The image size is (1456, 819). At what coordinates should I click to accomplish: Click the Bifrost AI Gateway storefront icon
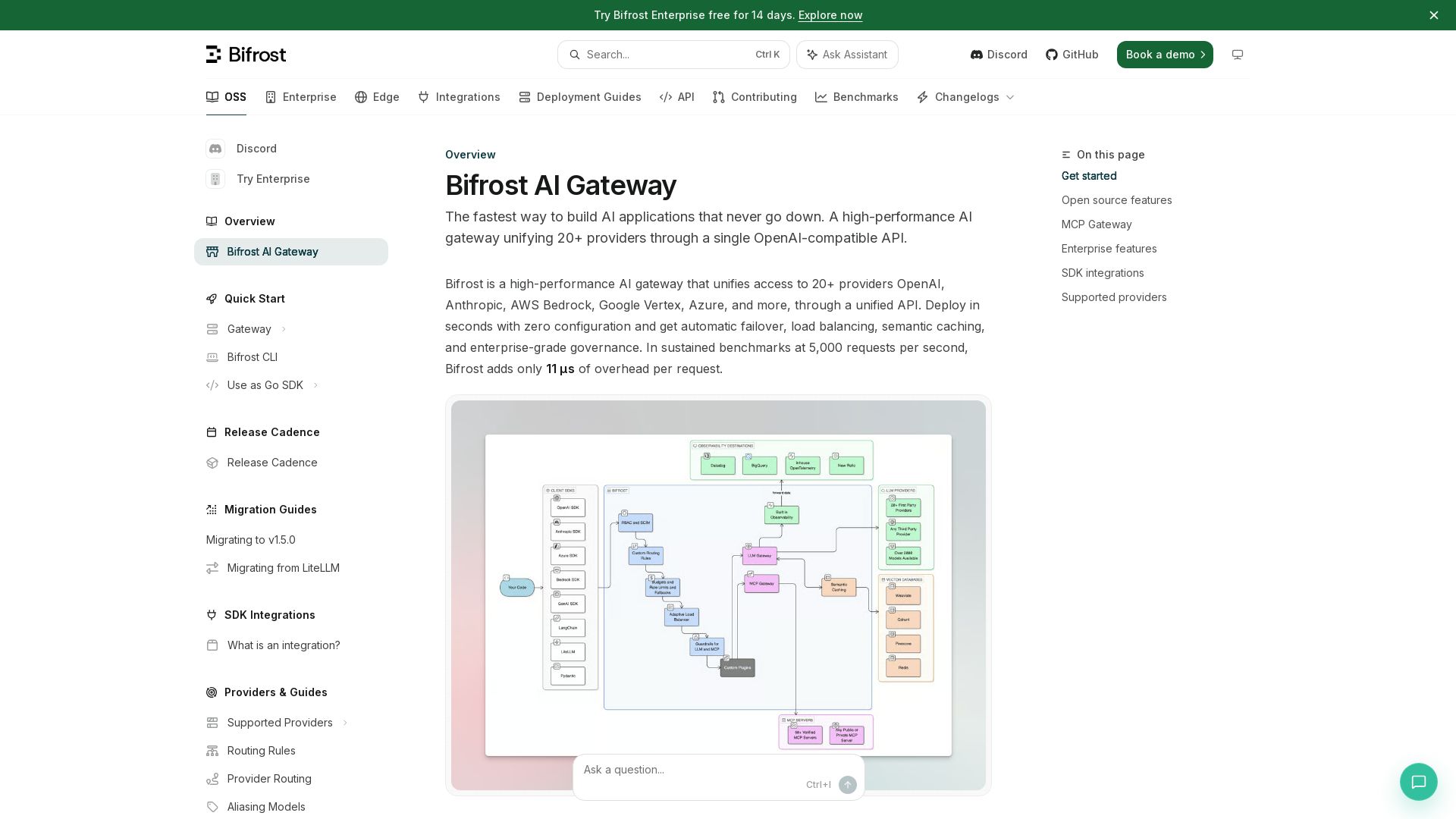pos(212,252)
